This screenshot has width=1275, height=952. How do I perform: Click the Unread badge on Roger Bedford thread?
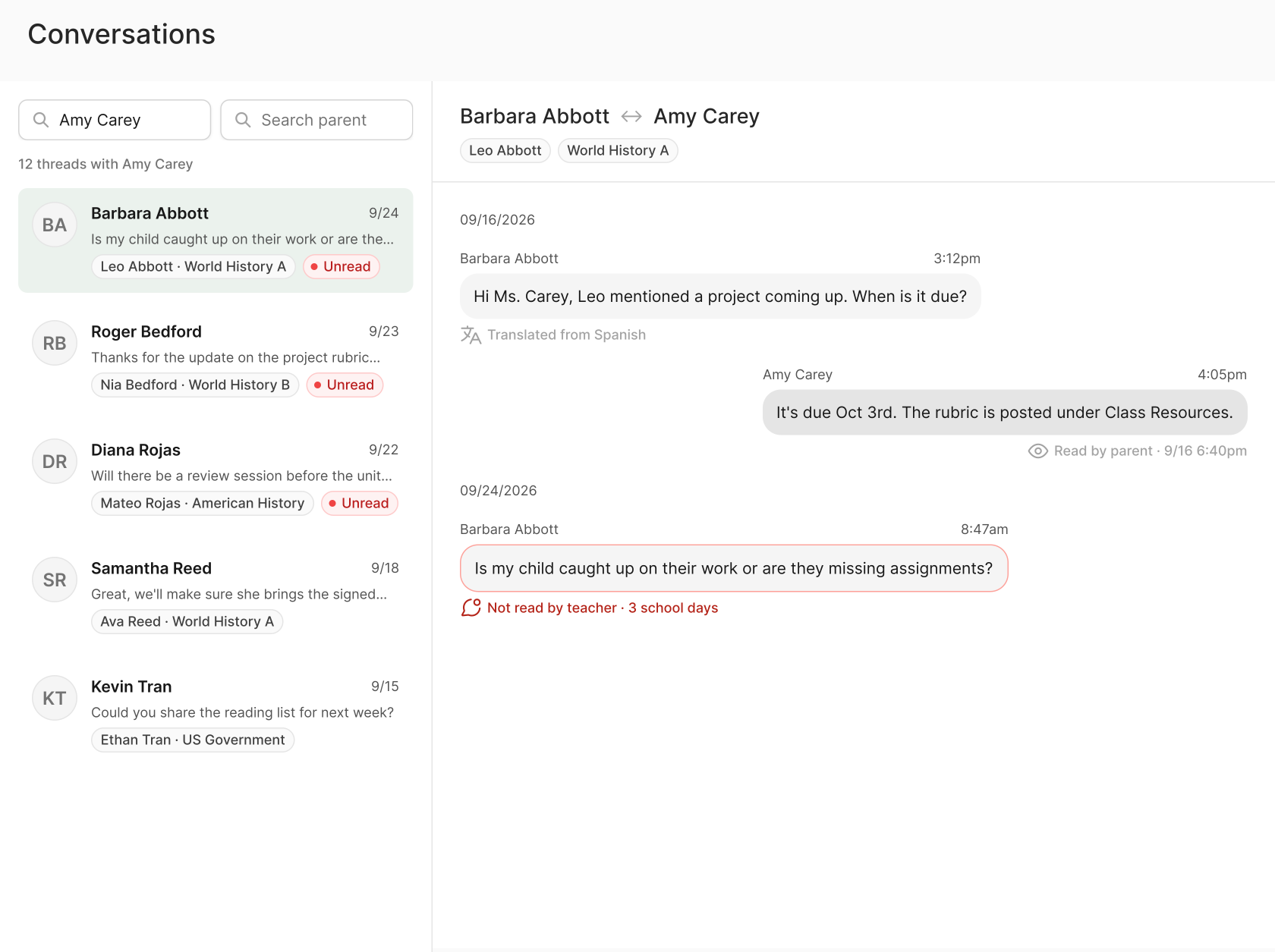(x=345, y=385)
